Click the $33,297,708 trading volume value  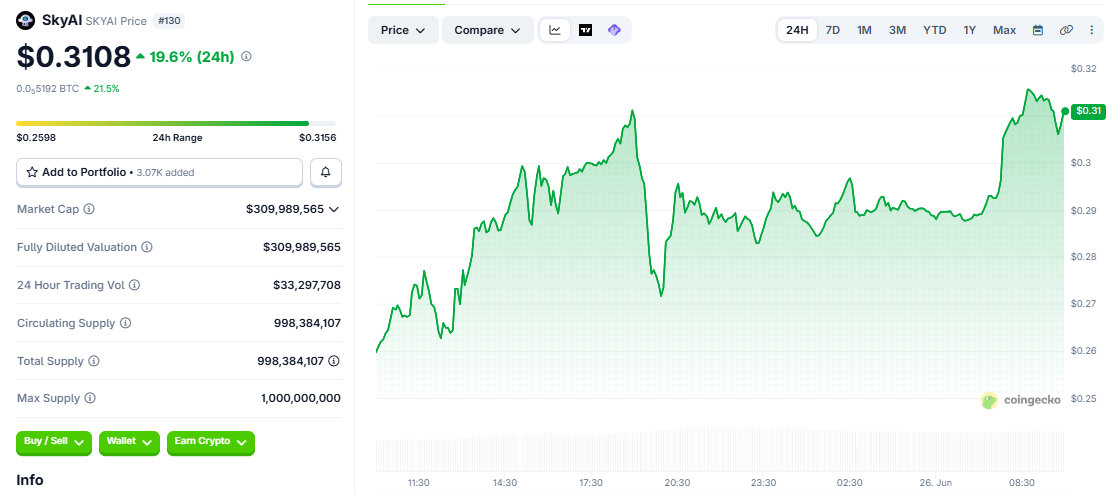pos(307,285)
